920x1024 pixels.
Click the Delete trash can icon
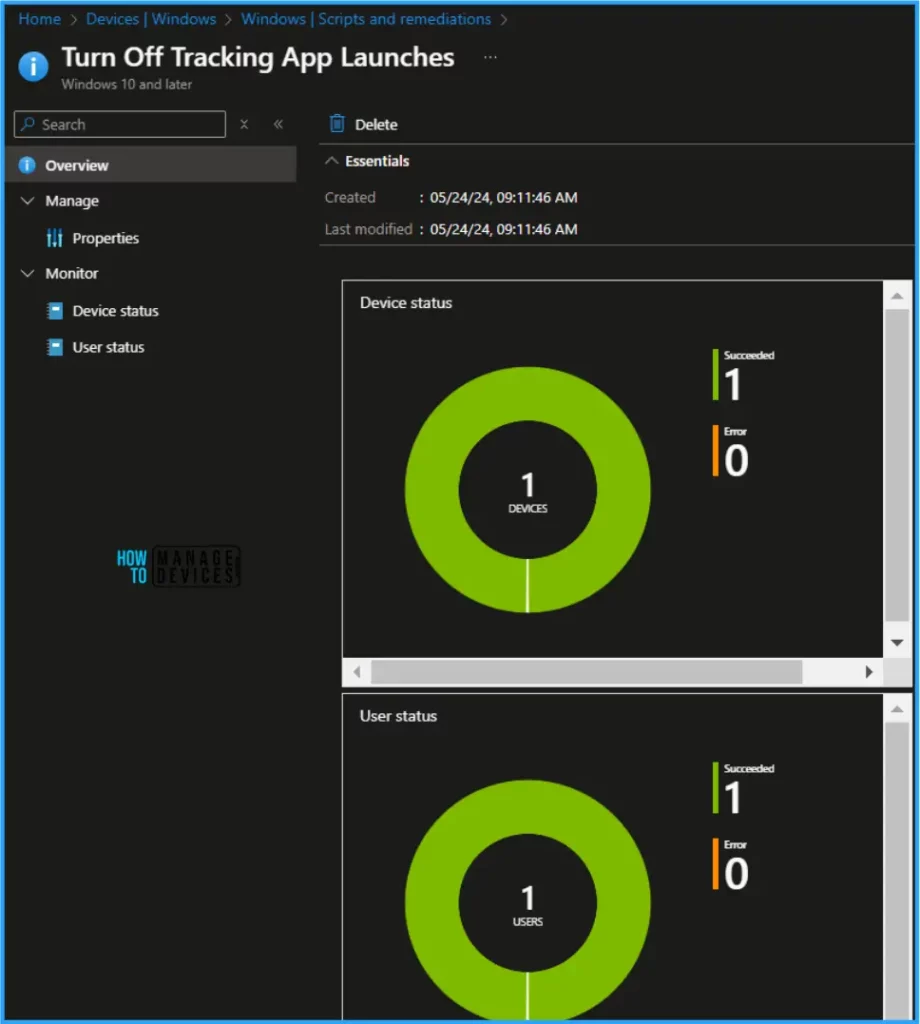[x=337, y=123]
